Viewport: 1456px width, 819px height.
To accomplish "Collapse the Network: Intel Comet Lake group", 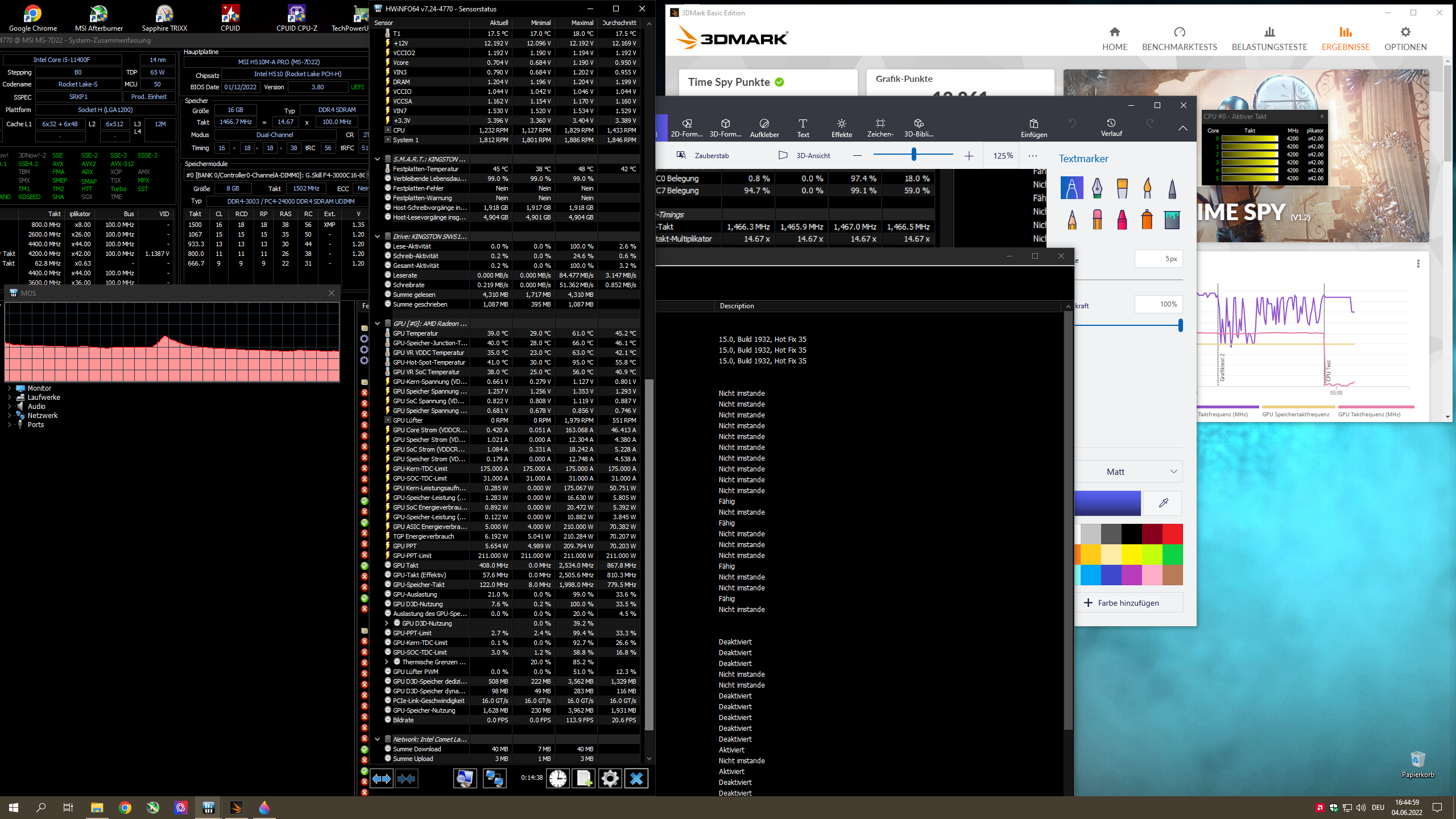I will [377, 739].
